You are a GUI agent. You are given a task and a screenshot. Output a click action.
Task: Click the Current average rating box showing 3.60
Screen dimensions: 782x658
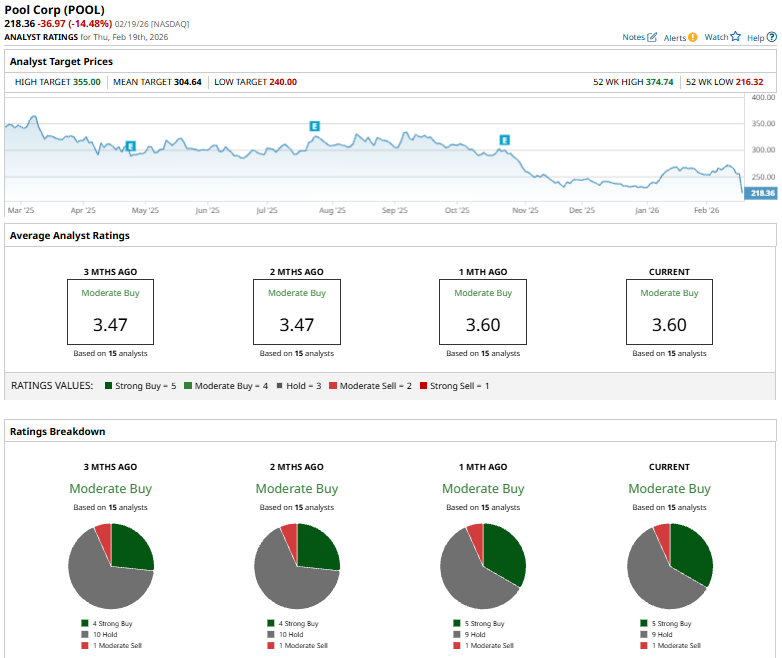(669, 312)
